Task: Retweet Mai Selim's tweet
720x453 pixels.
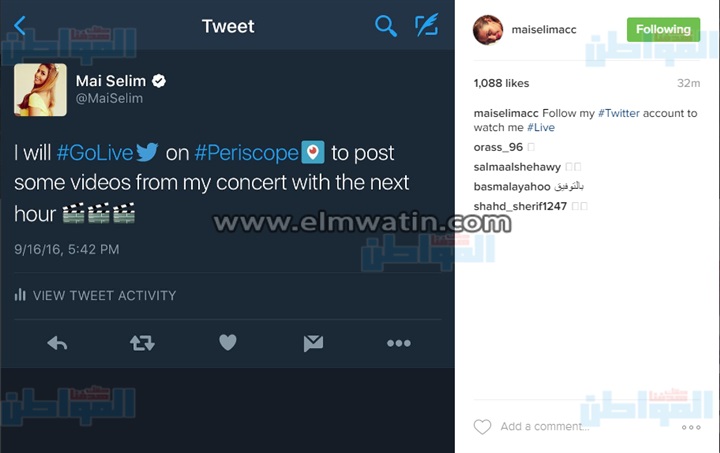Action: [x=142, y=343]
